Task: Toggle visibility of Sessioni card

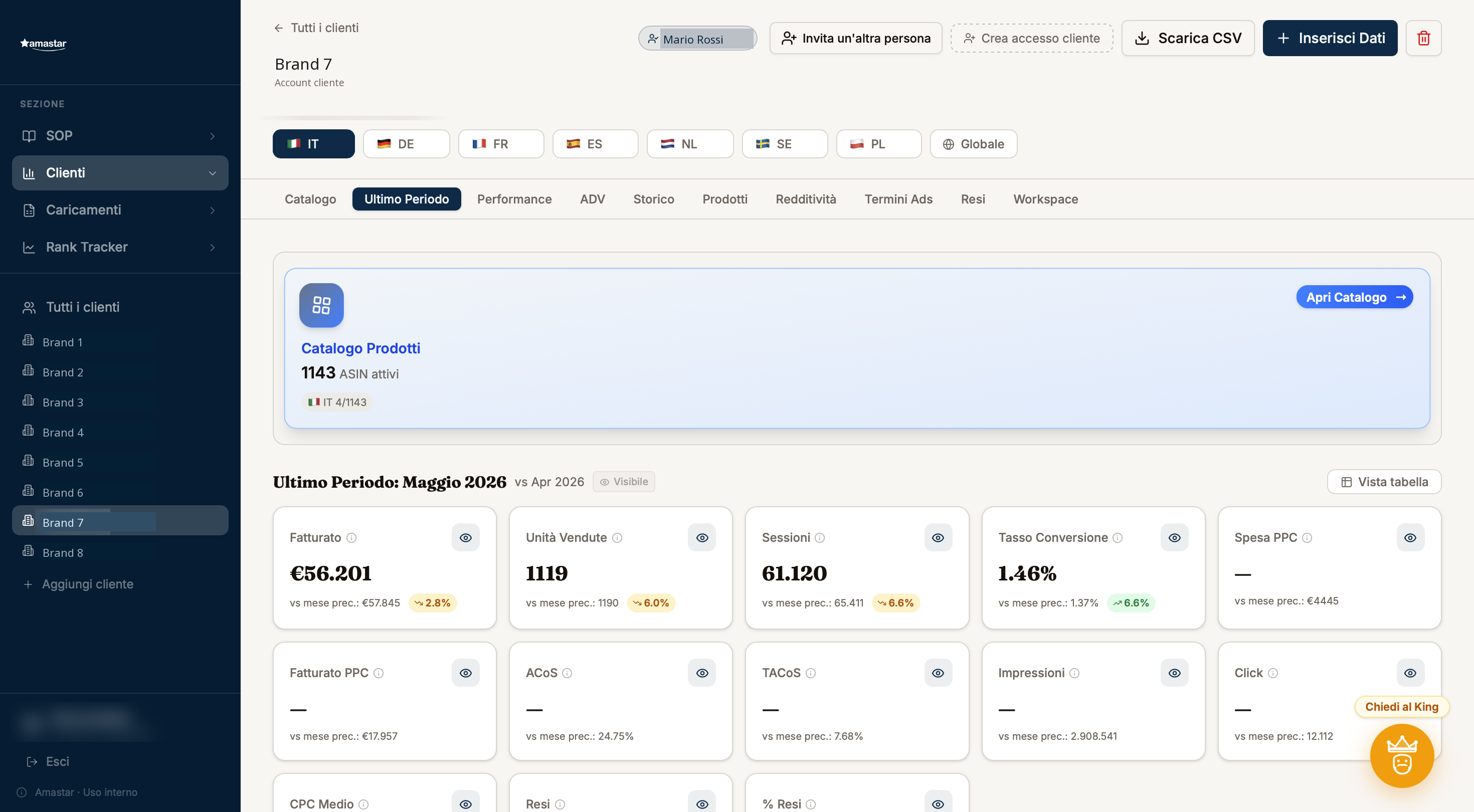Action: coord(938,538)
